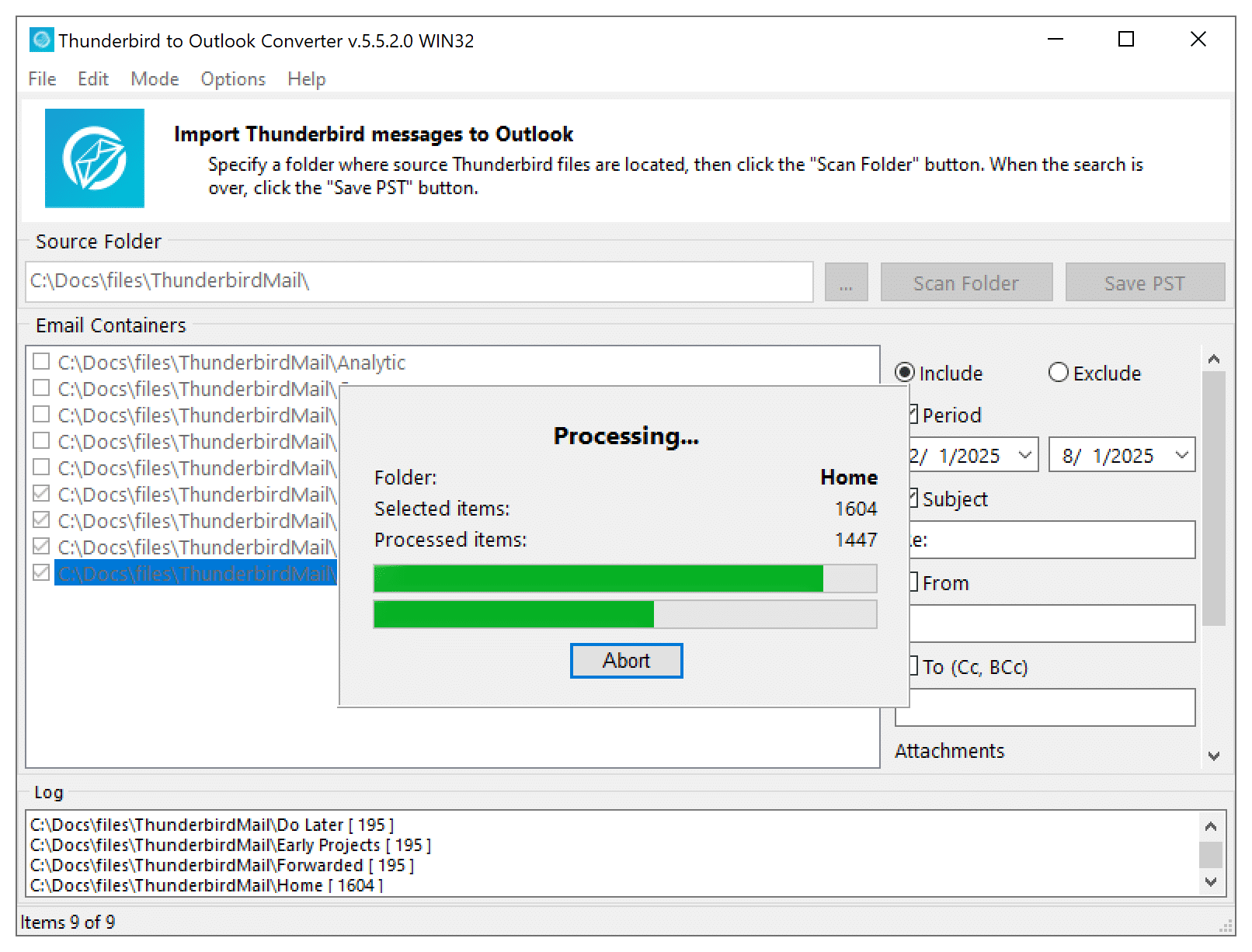This screenshot has width=1252, height=952.
Task: Click the Scan Folder button
Action: pyautogui.click(x=965, y=283)
